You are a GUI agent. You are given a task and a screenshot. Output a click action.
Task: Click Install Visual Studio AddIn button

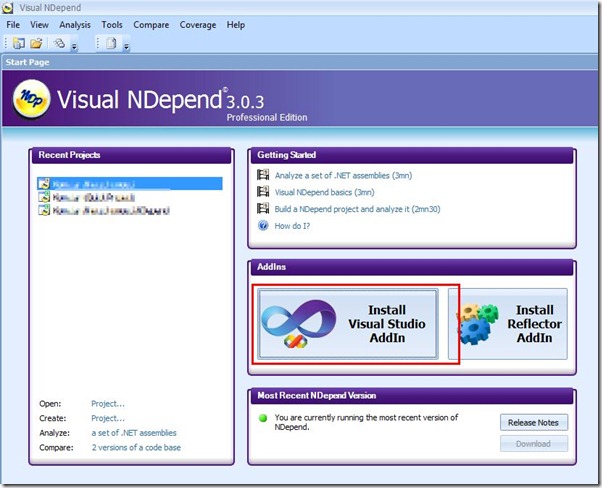(x=348, y=324)
